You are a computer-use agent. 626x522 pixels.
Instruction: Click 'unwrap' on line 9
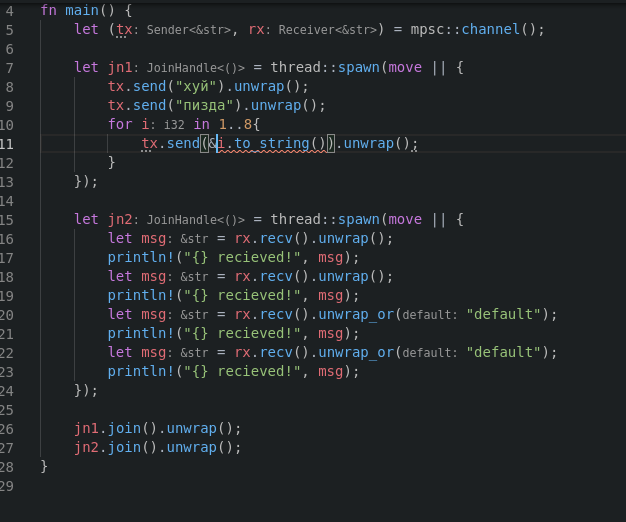pyautogui.click(x=276, y=105)
